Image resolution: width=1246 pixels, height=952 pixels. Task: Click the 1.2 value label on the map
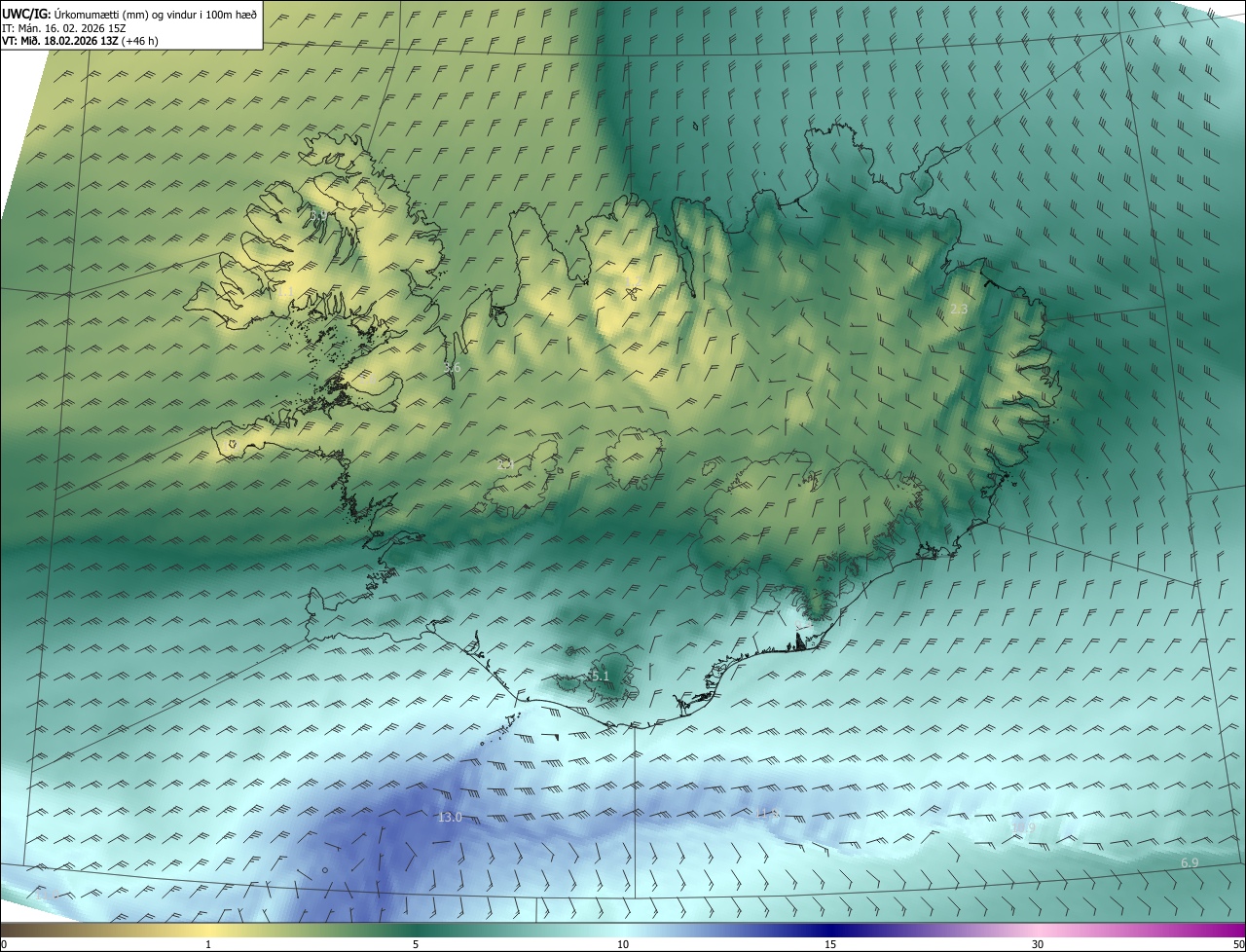633,280
